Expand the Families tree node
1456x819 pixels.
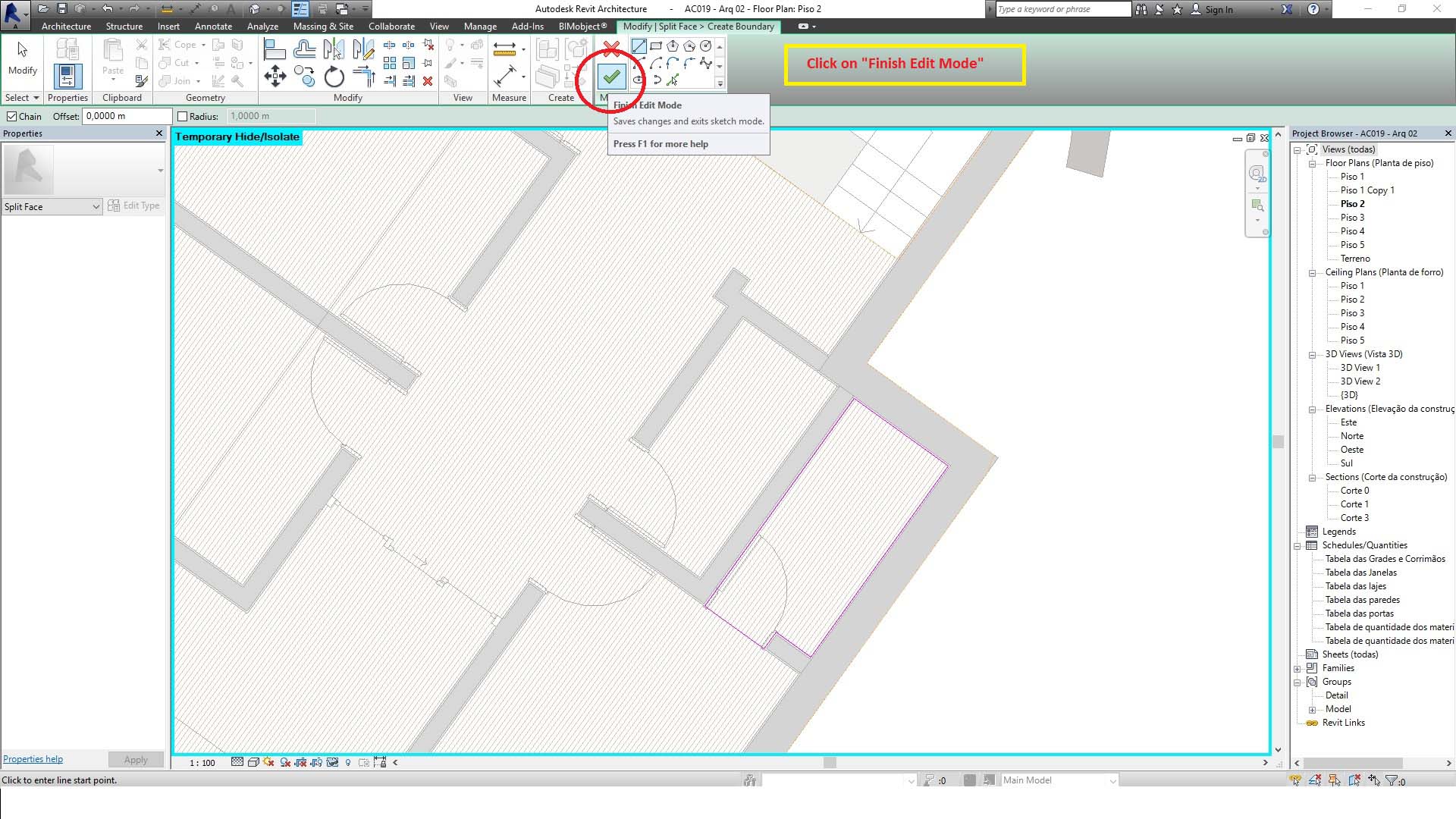point(1298,668)
